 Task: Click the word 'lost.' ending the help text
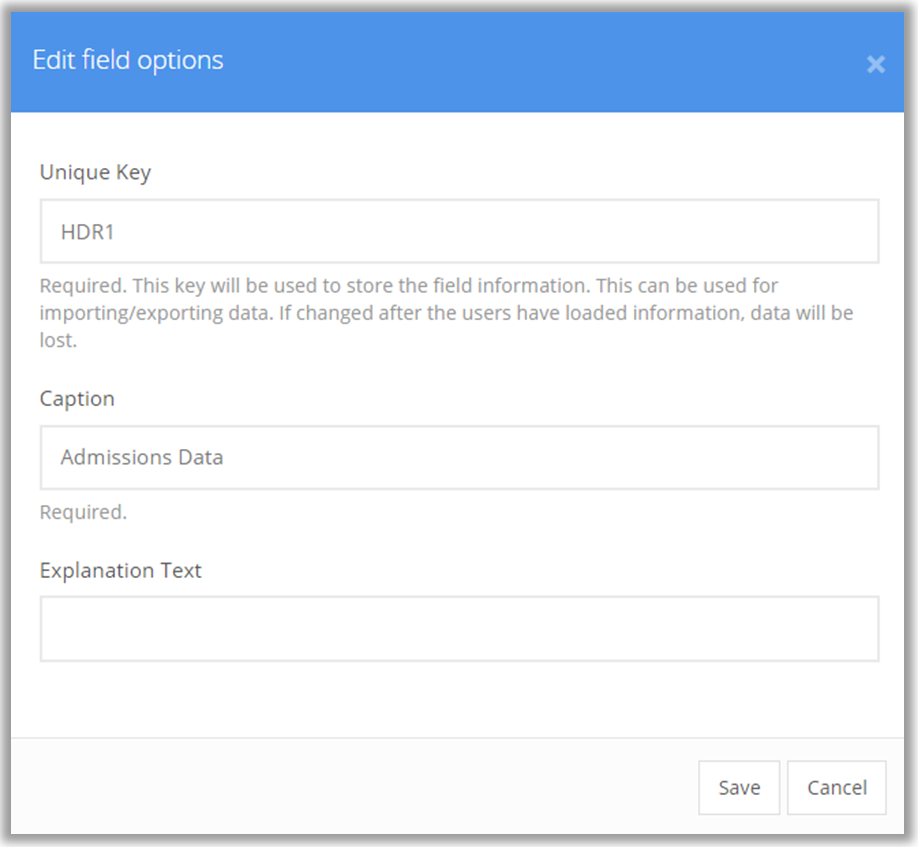coord(59,339)
